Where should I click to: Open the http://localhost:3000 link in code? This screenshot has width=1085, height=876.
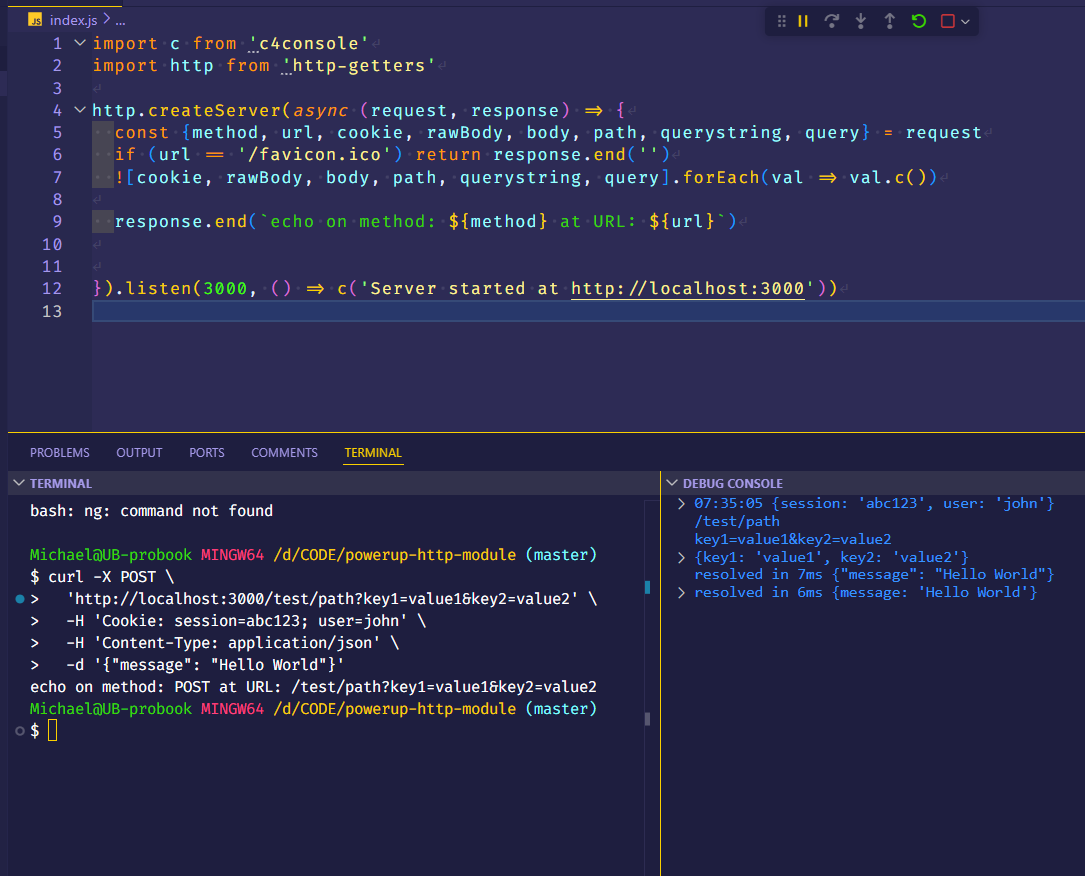688,288
